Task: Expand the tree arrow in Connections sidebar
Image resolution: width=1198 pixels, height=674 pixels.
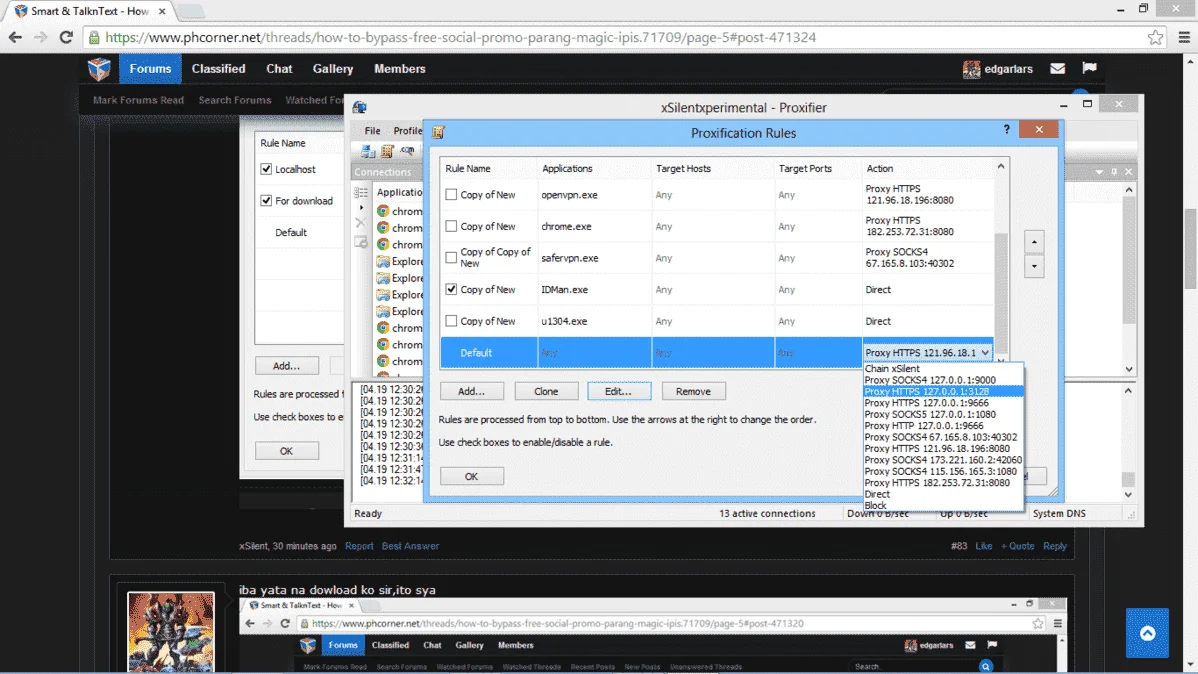Action: pos(361,208)
